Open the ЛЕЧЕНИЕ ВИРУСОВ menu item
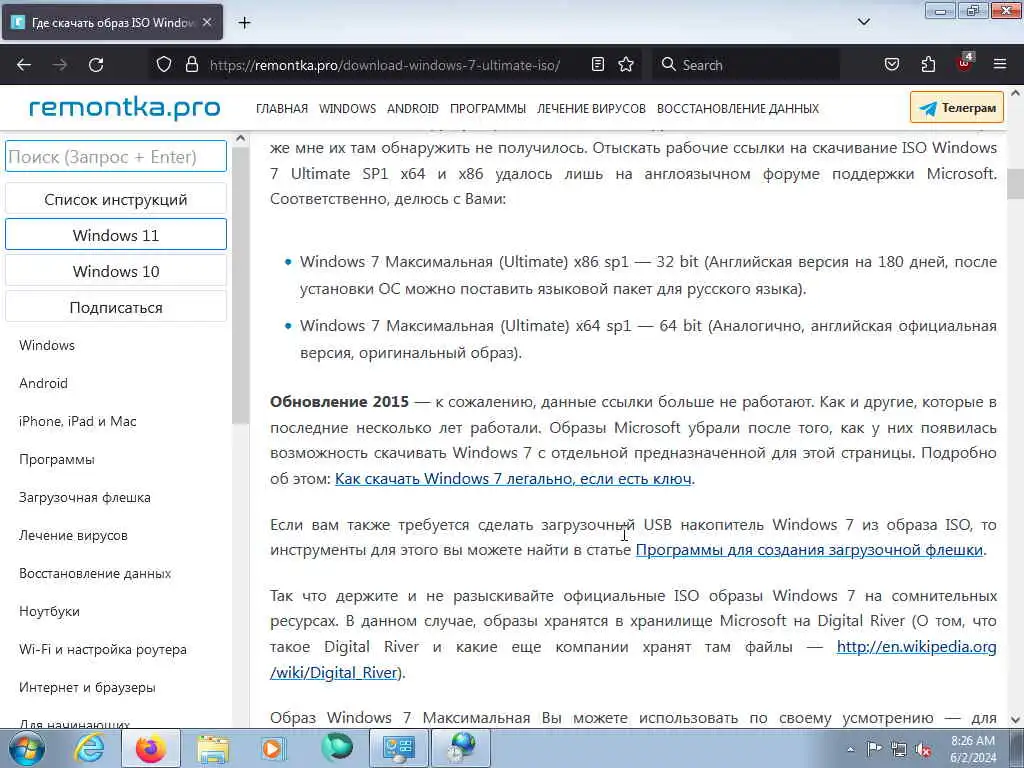The image size is (1024, 768). coord(591,109)
